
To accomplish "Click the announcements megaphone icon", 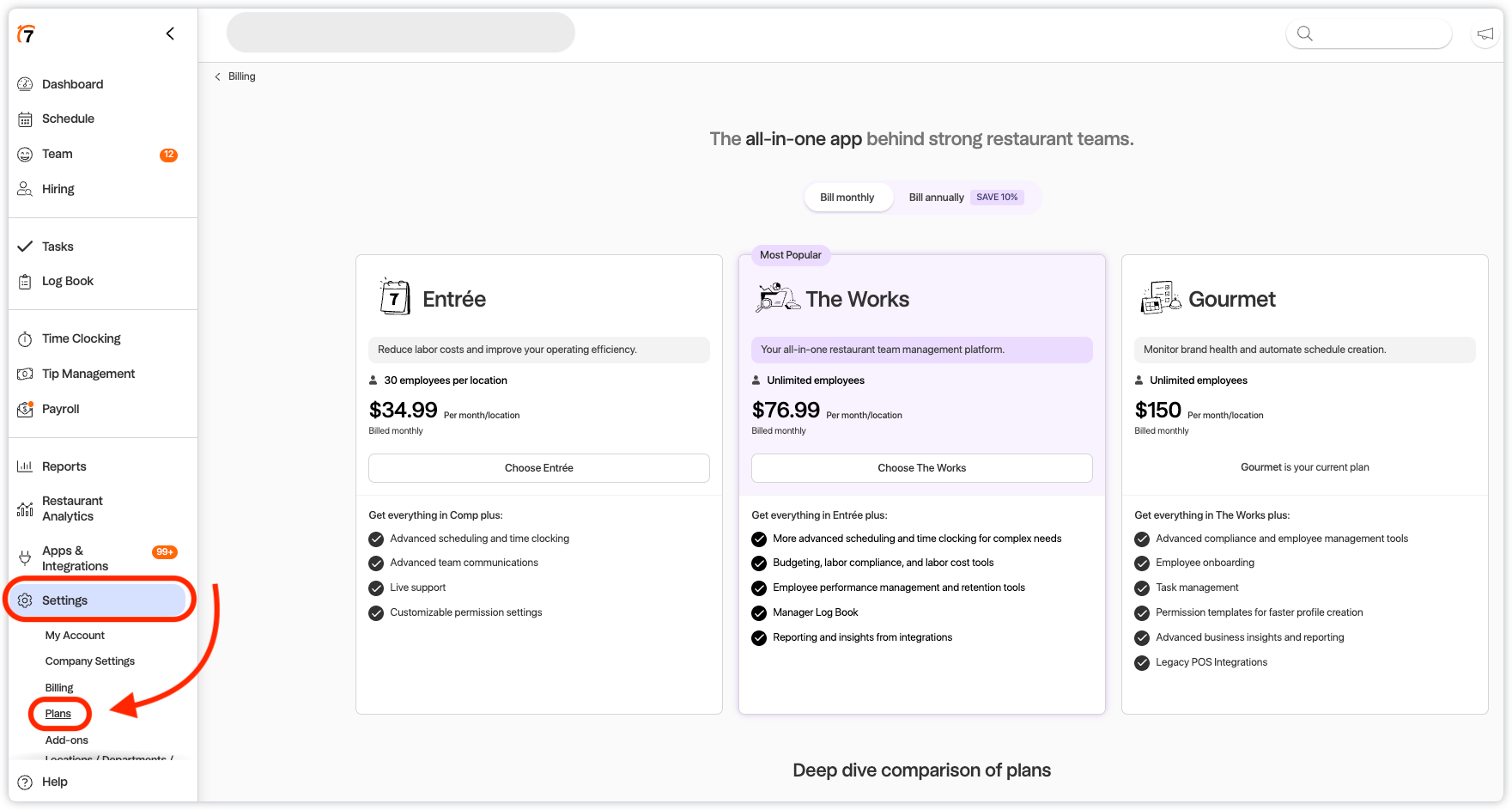I will tap(1485, 34).
